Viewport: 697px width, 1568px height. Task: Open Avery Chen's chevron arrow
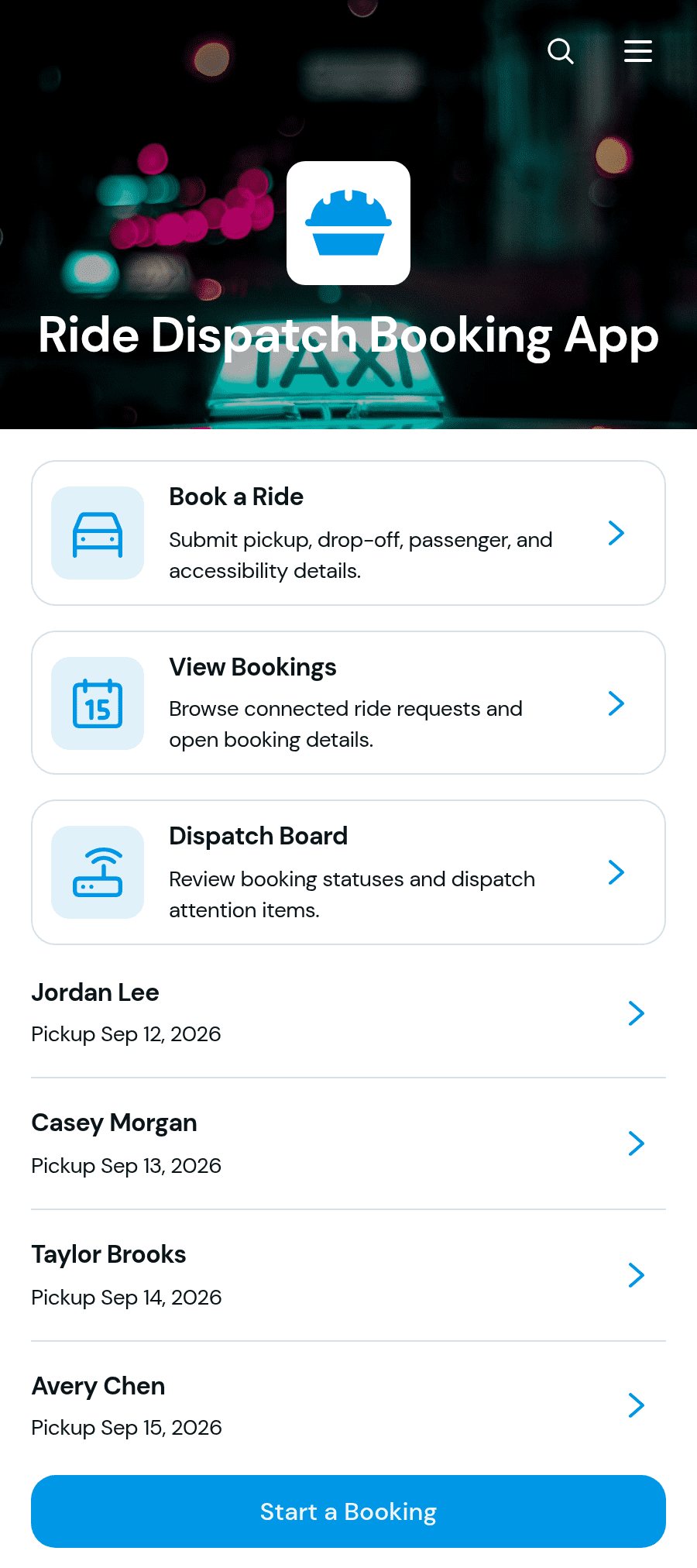point(637,1405)
